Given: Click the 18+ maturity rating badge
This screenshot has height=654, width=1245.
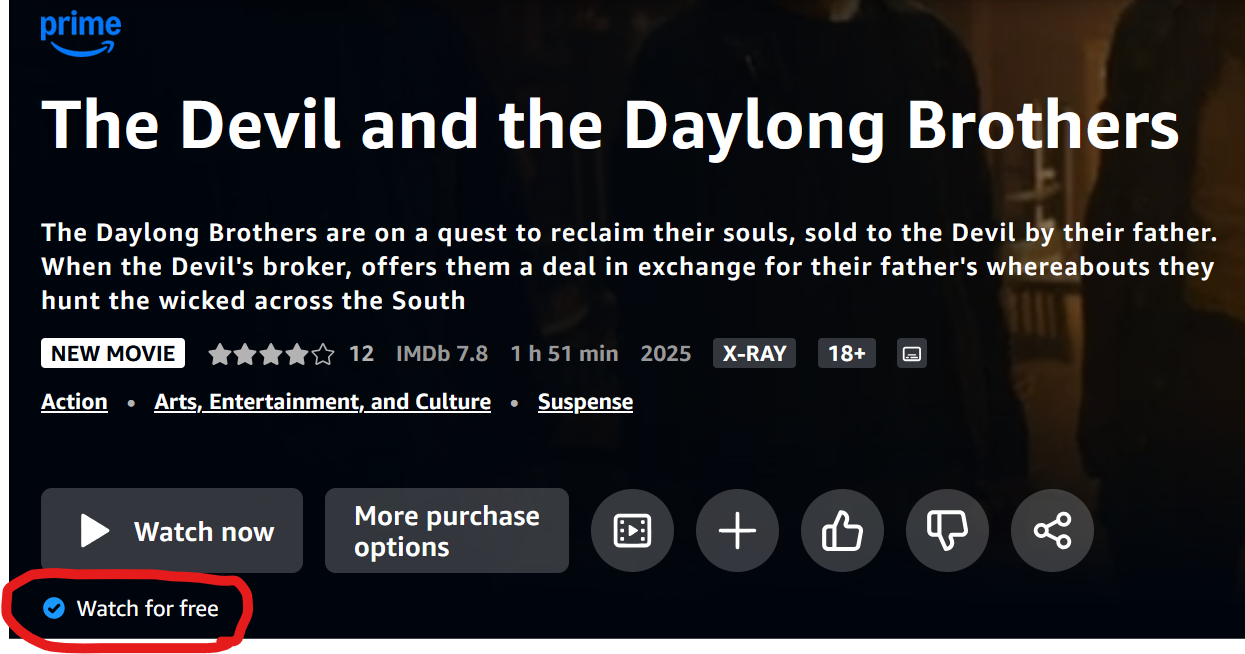Looking at the screenshot, I should [846, 352].
